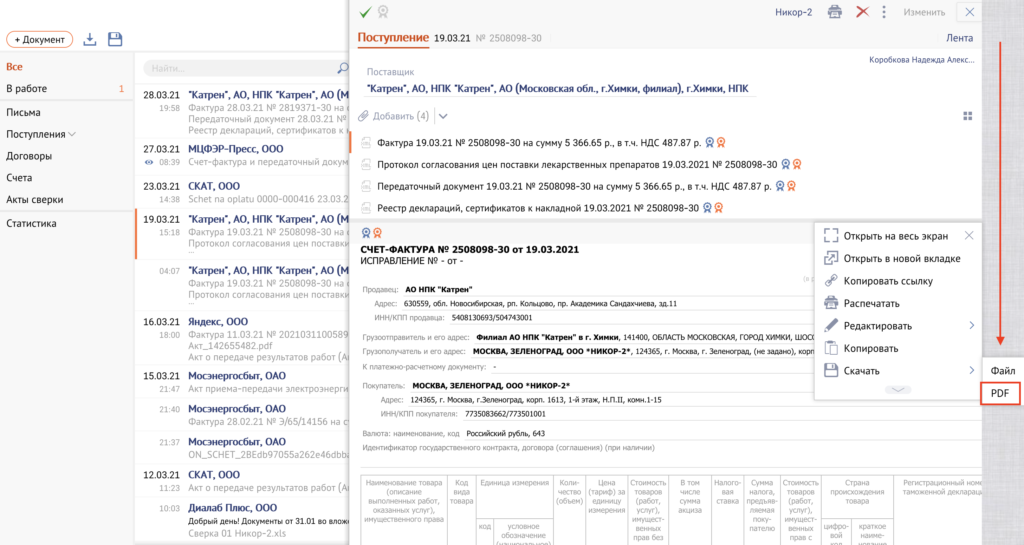
Task: Open dropdown arrow beside Добавить (4)
Action: click(x=443, y=116)
